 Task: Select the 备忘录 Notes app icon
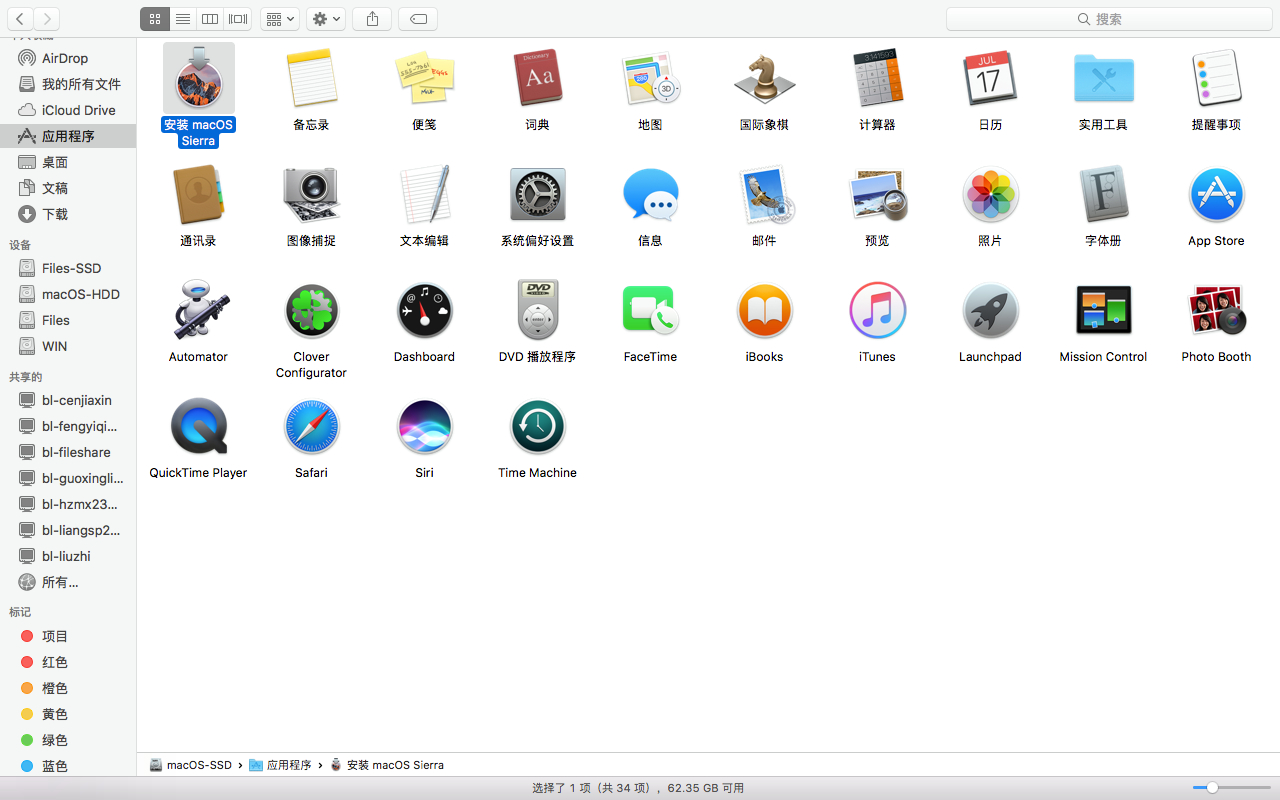tap(311, 79)
